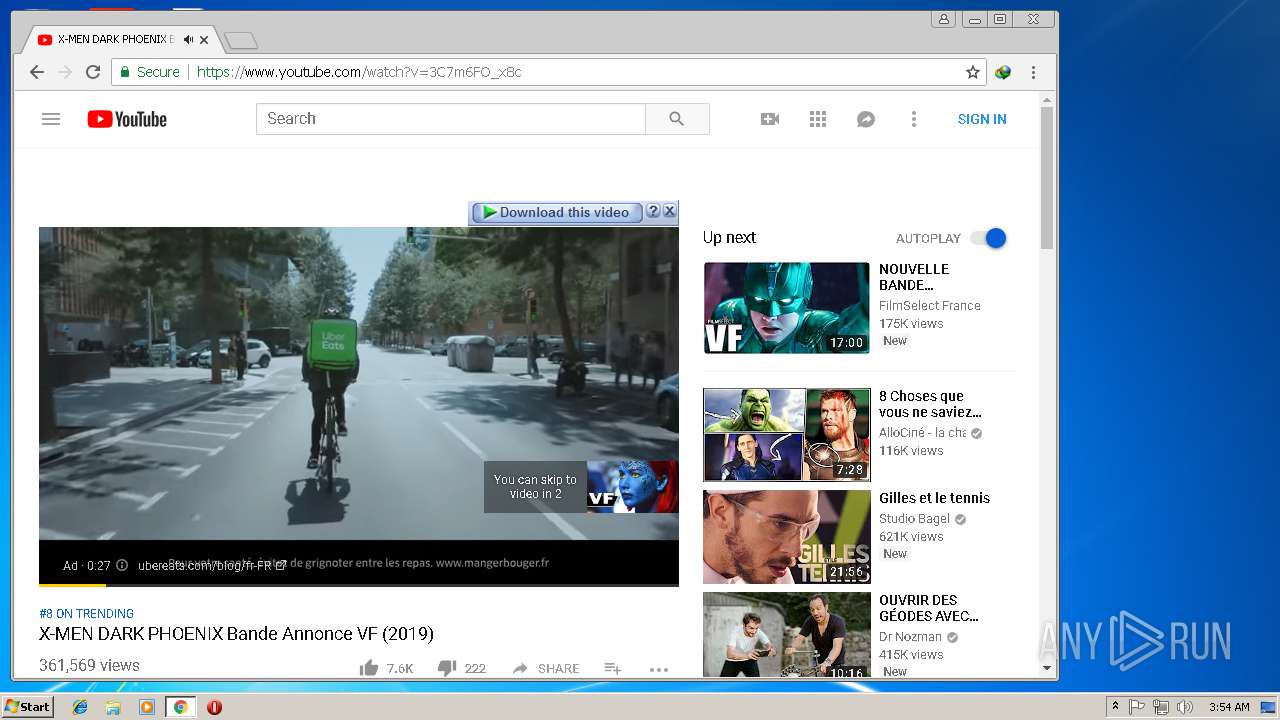The width and height of the screenshot is (1280, 720).
Task: Open the Gilles et le tennis thumbnail
Action: [x=787, y=537]
